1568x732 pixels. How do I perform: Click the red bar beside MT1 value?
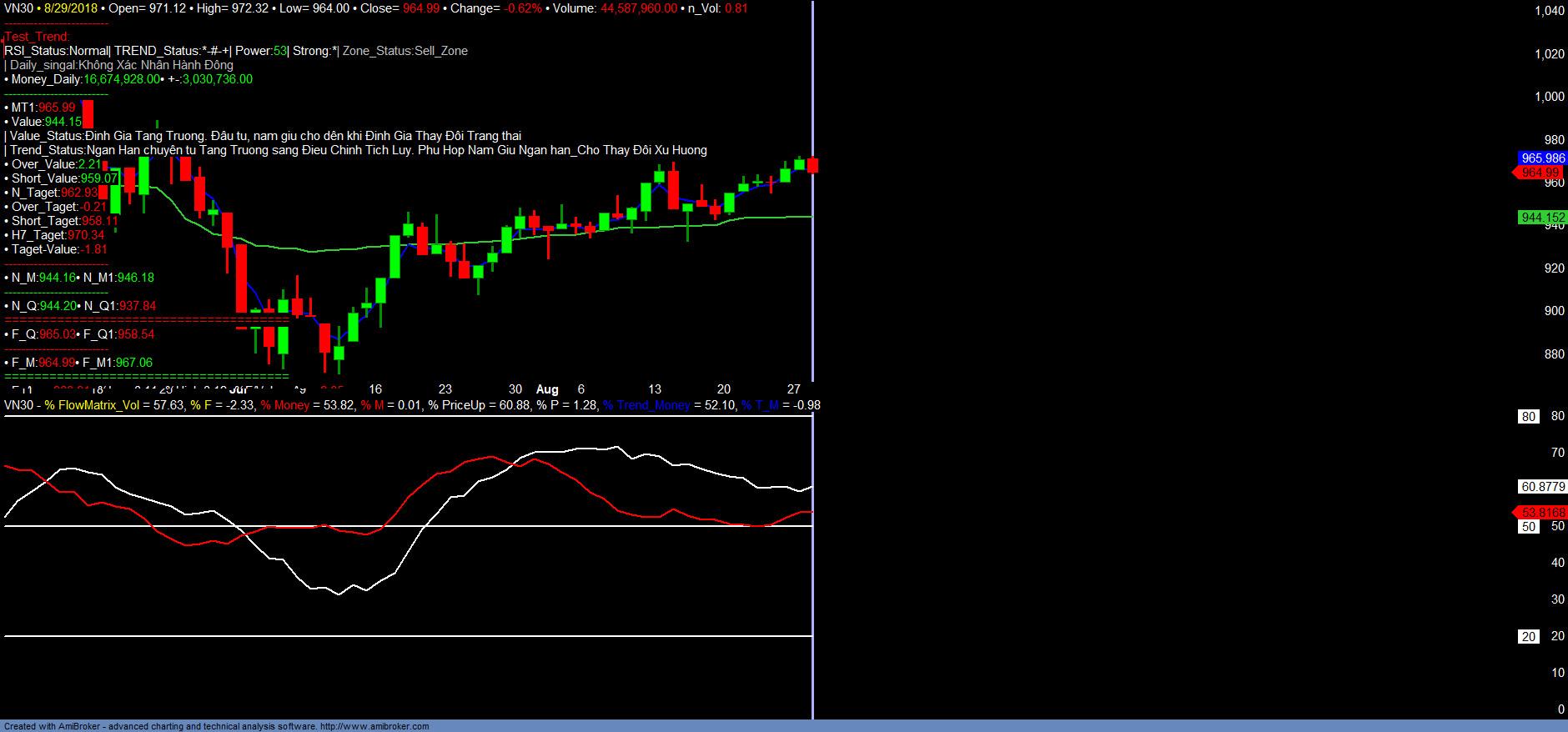click(x=88, y=113)
